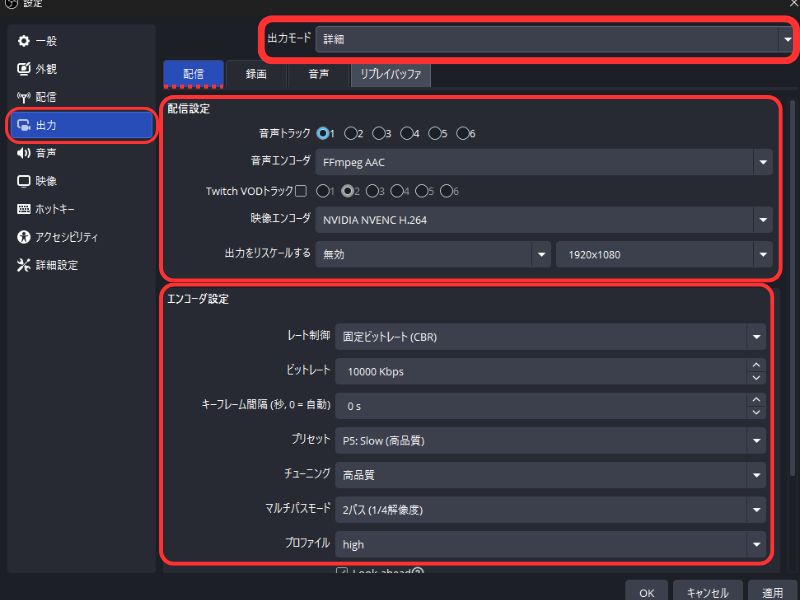800x600 pixels.
Task: Open ホットキー keyboard icon in sidebar
Action: pyautogui.click(x=24, y=209)
